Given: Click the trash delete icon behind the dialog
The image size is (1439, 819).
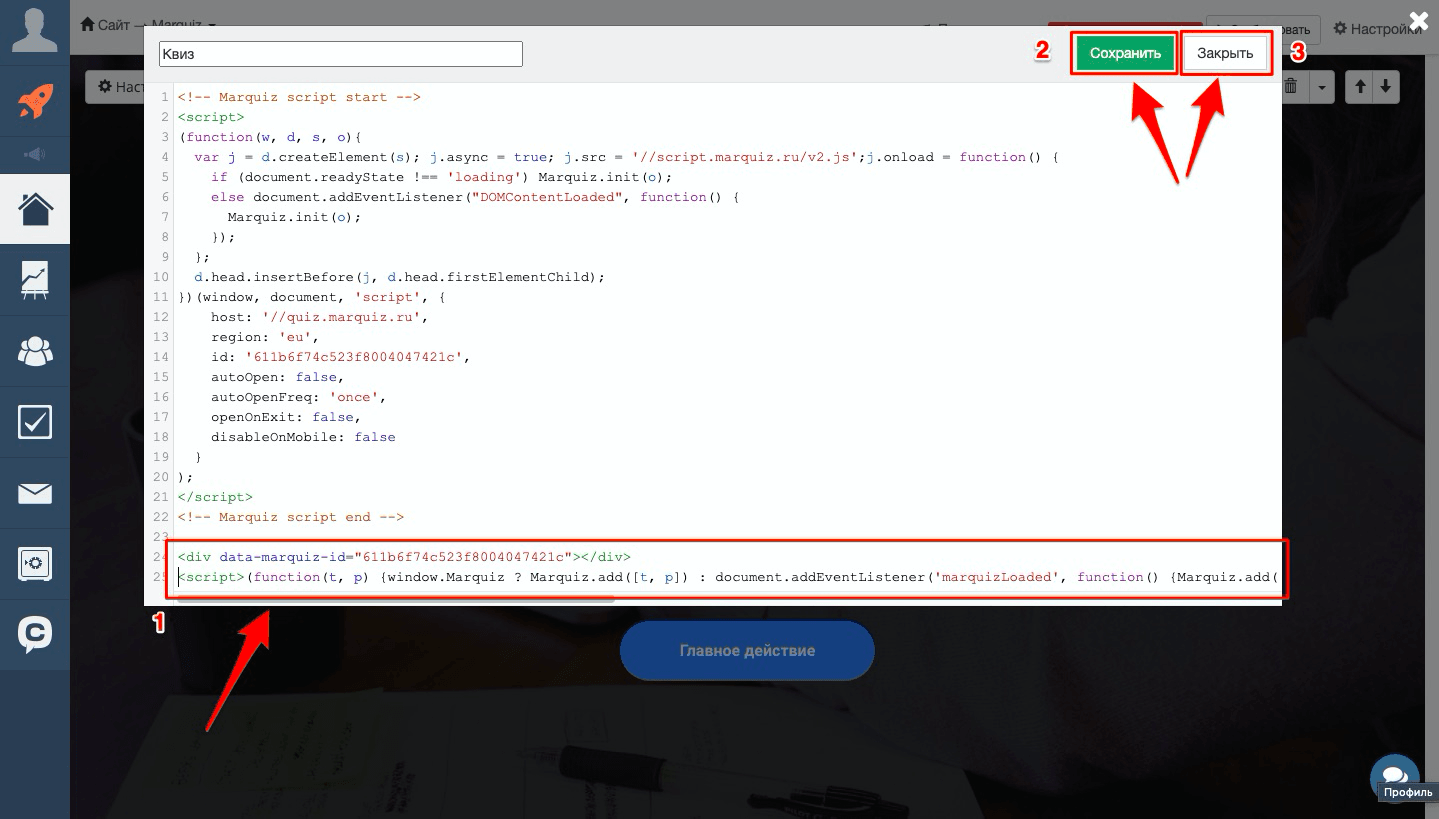Looking at the screenshot, I should click(x=1292, y=87).
